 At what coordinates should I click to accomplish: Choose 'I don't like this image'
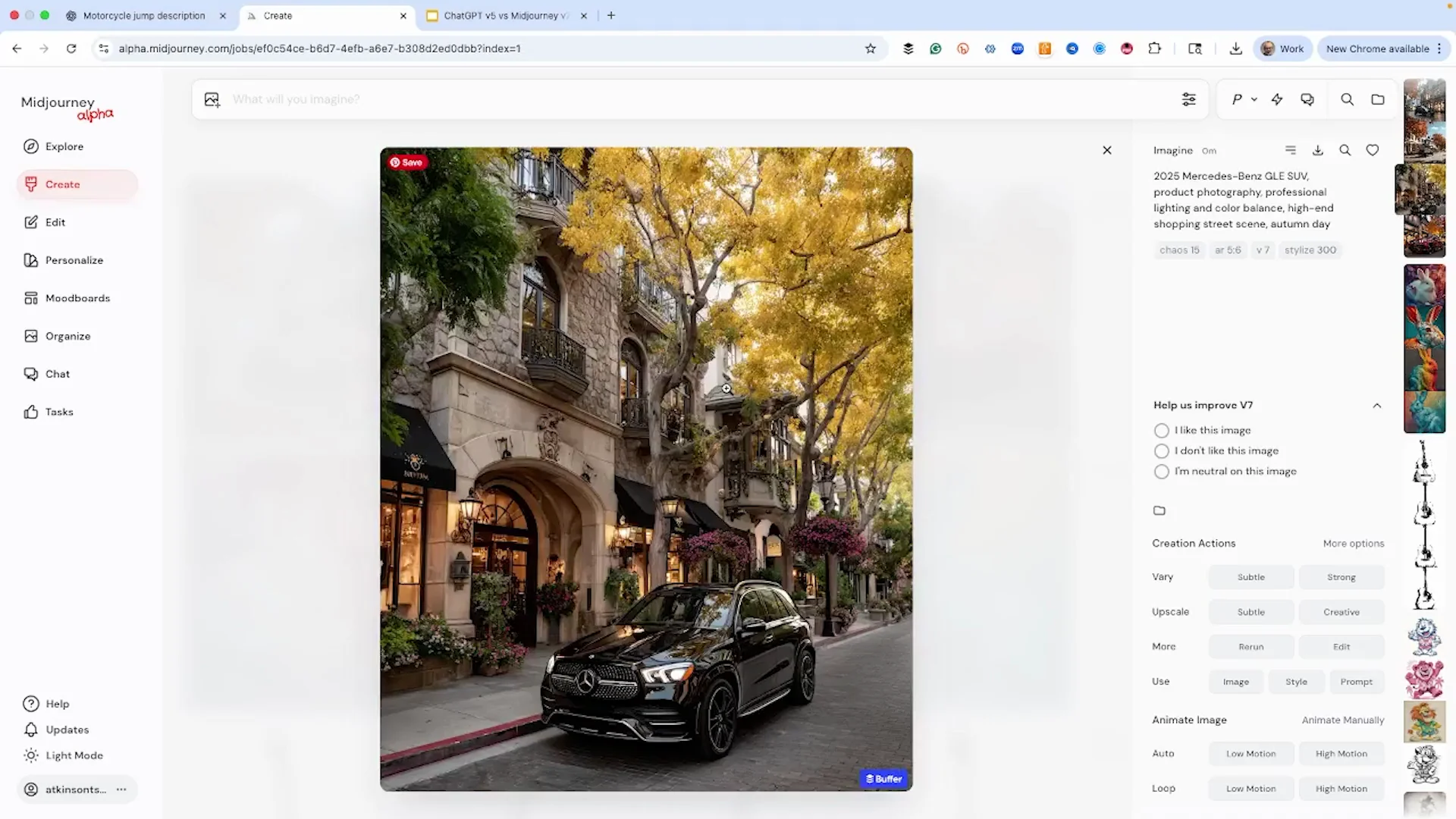tap(1161, 451)
